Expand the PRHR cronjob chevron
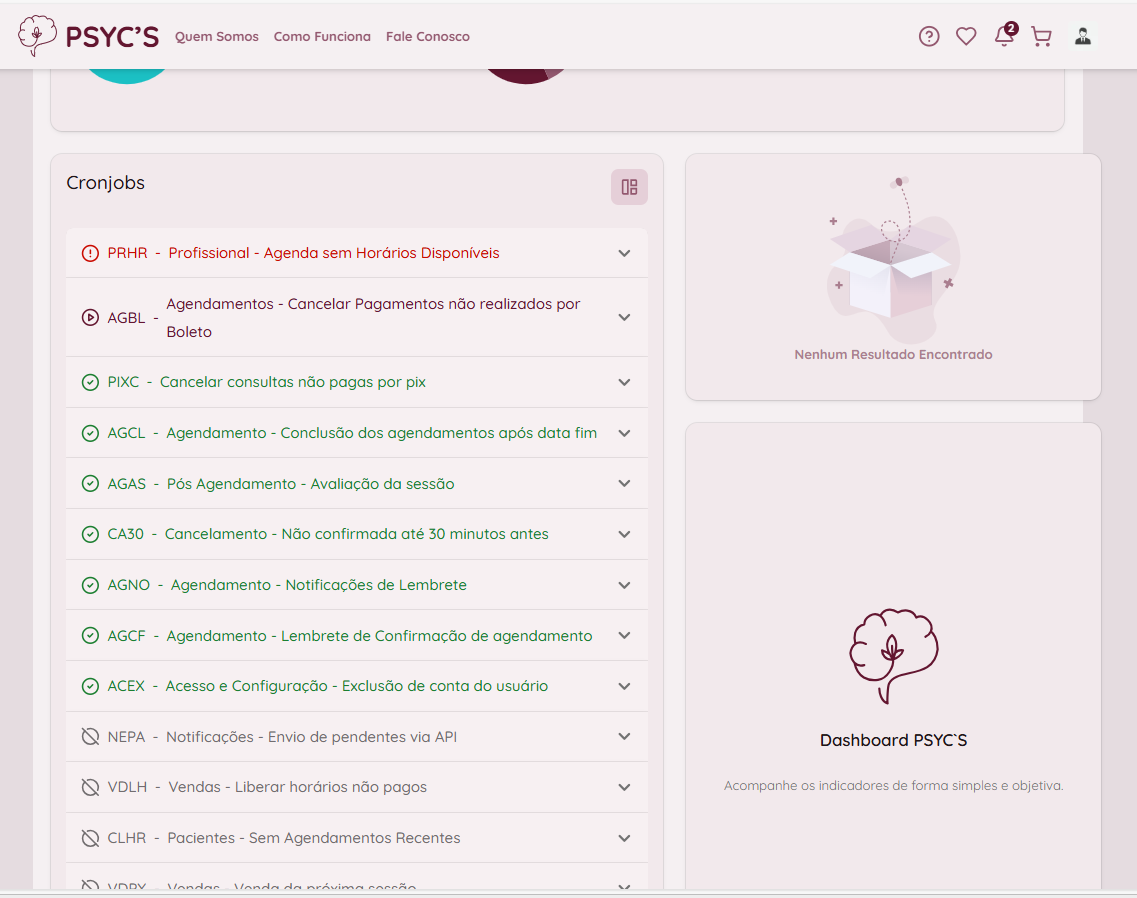Screen dimensions: 1137x898 pyautogui.click(x=624, y=253)
